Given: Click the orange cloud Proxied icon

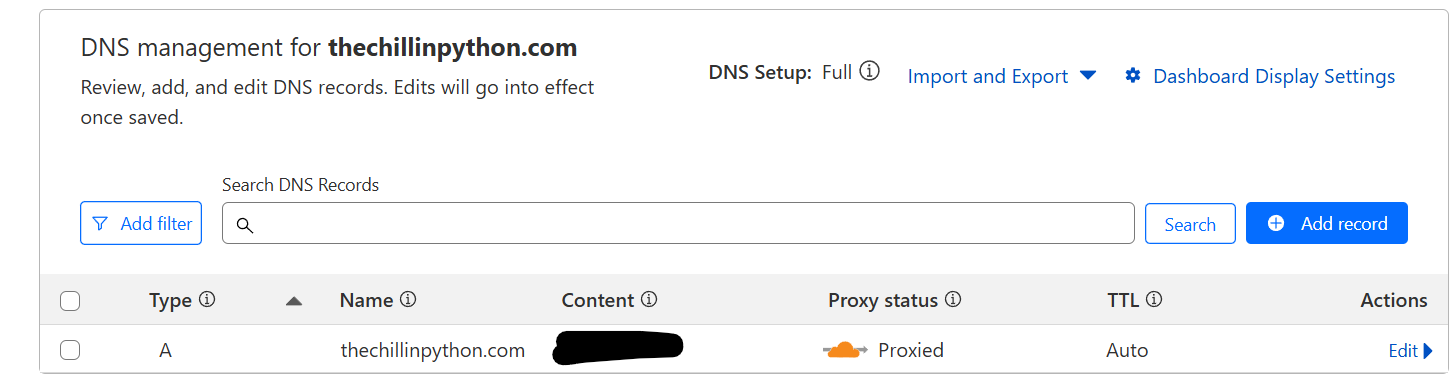Looking at the screenshot, I should [845, 350].
